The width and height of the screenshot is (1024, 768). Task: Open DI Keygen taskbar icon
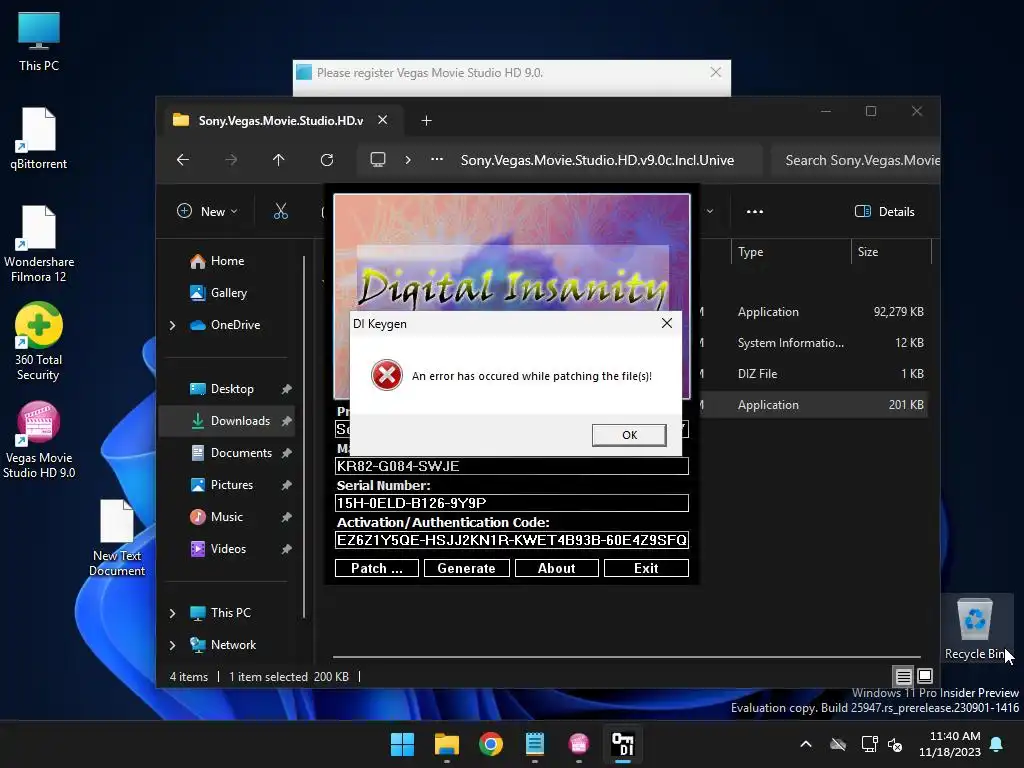tap(622, 744)
